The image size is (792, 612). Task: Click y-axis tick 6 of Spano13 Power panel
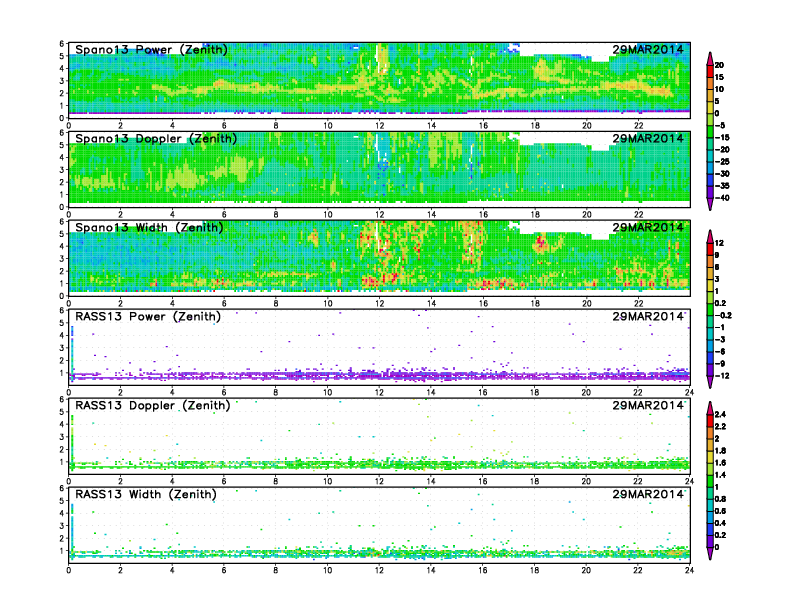point(62,44)
